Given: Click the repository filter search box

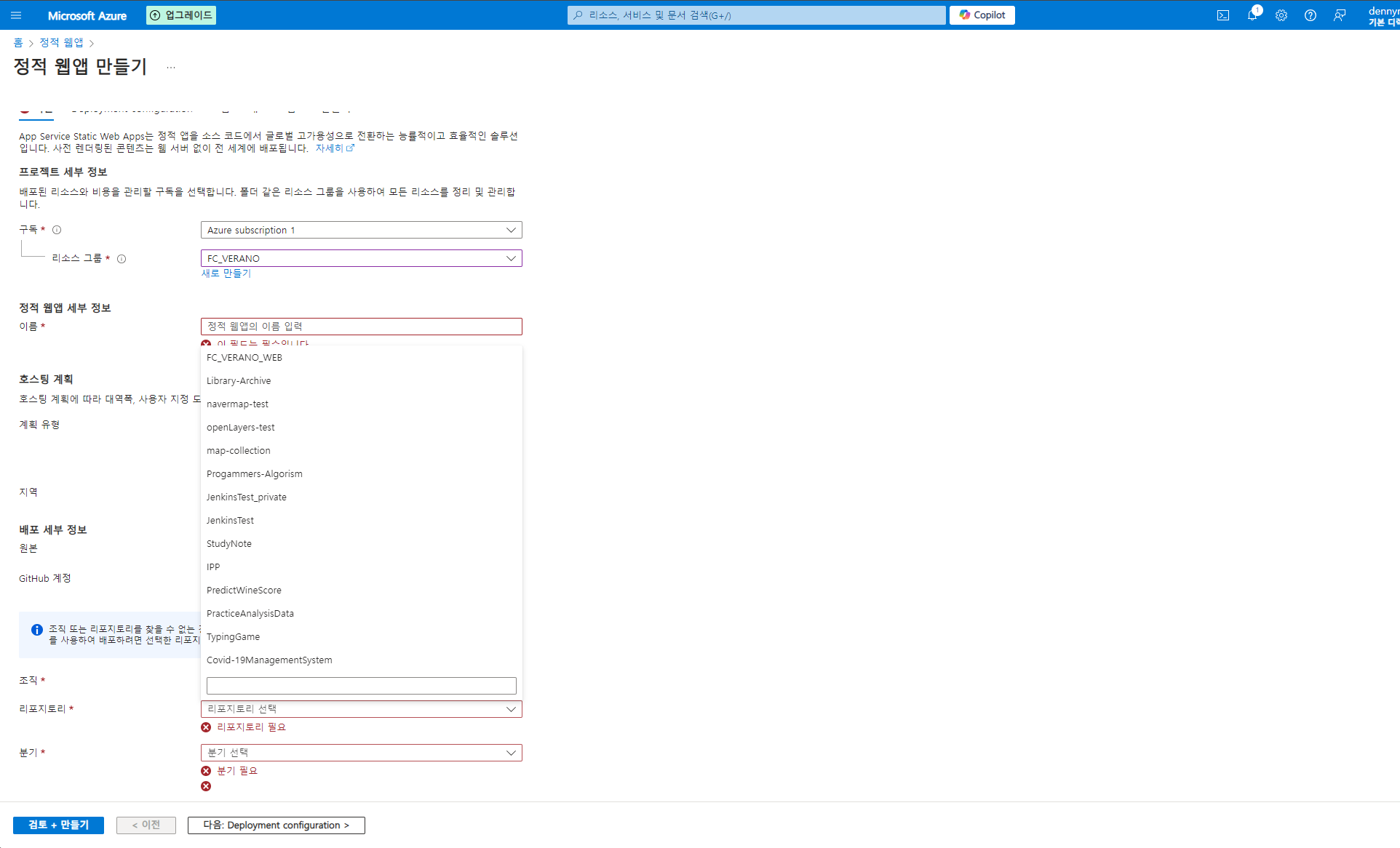Looking at the screenshot, I should click(361, 686).
